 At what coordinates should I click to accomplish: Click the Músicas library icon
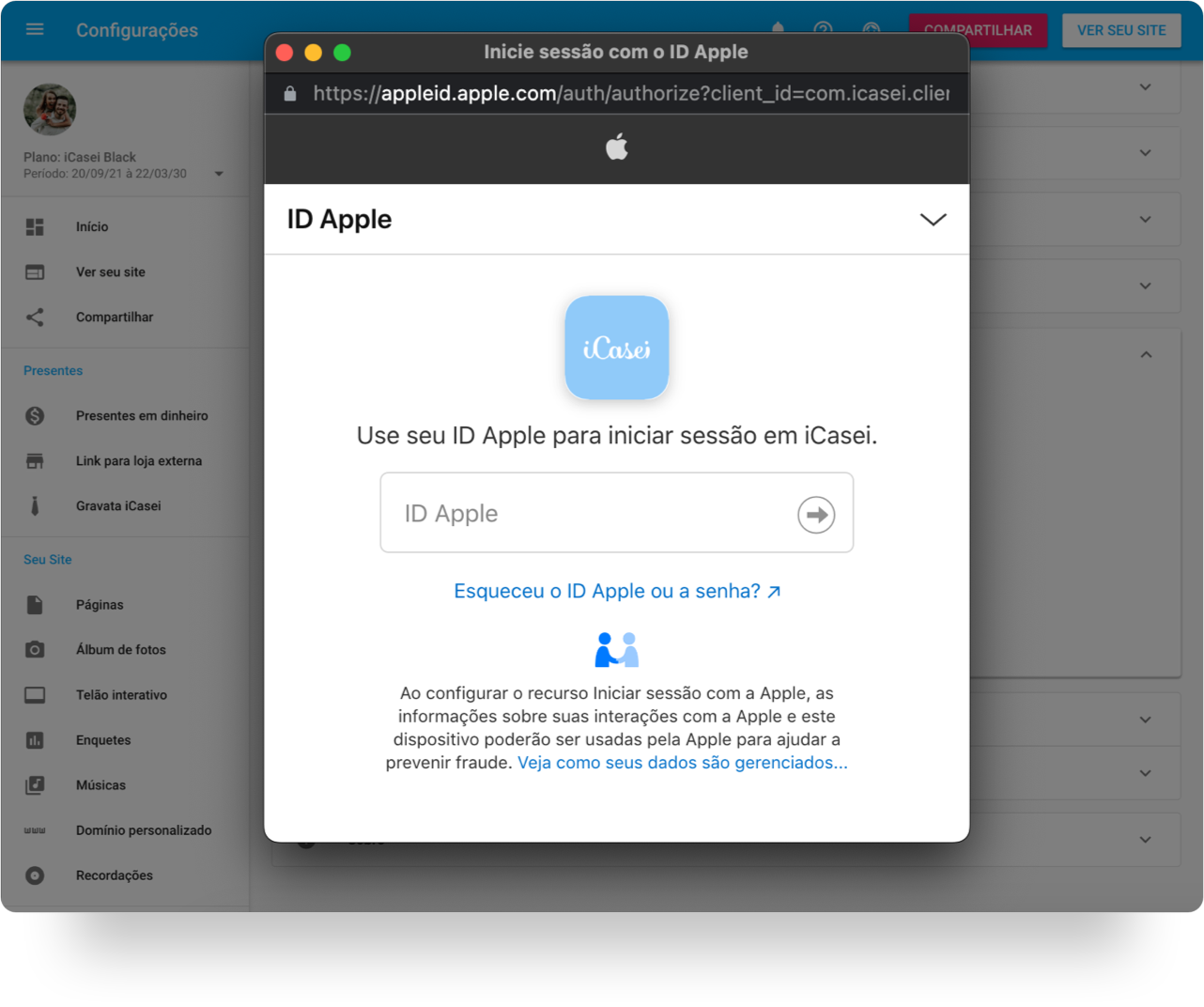(x=35, y=785)
